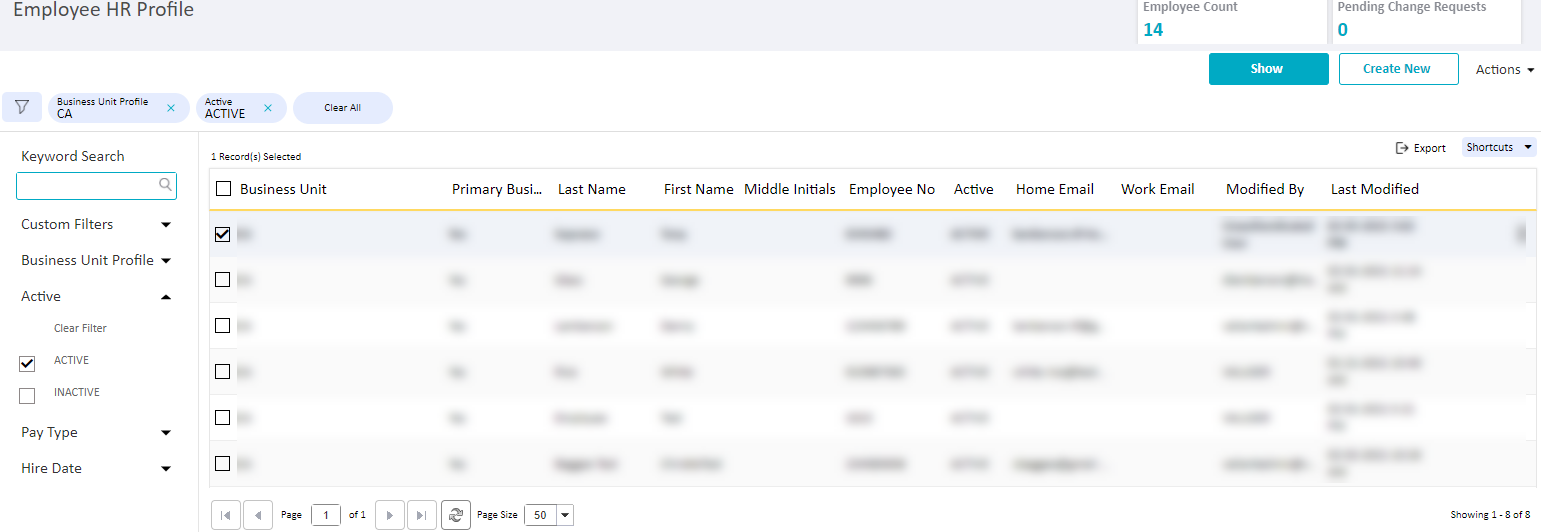
Task: Check the INACTIVE filter checkbox
Action: pos(27,396)
